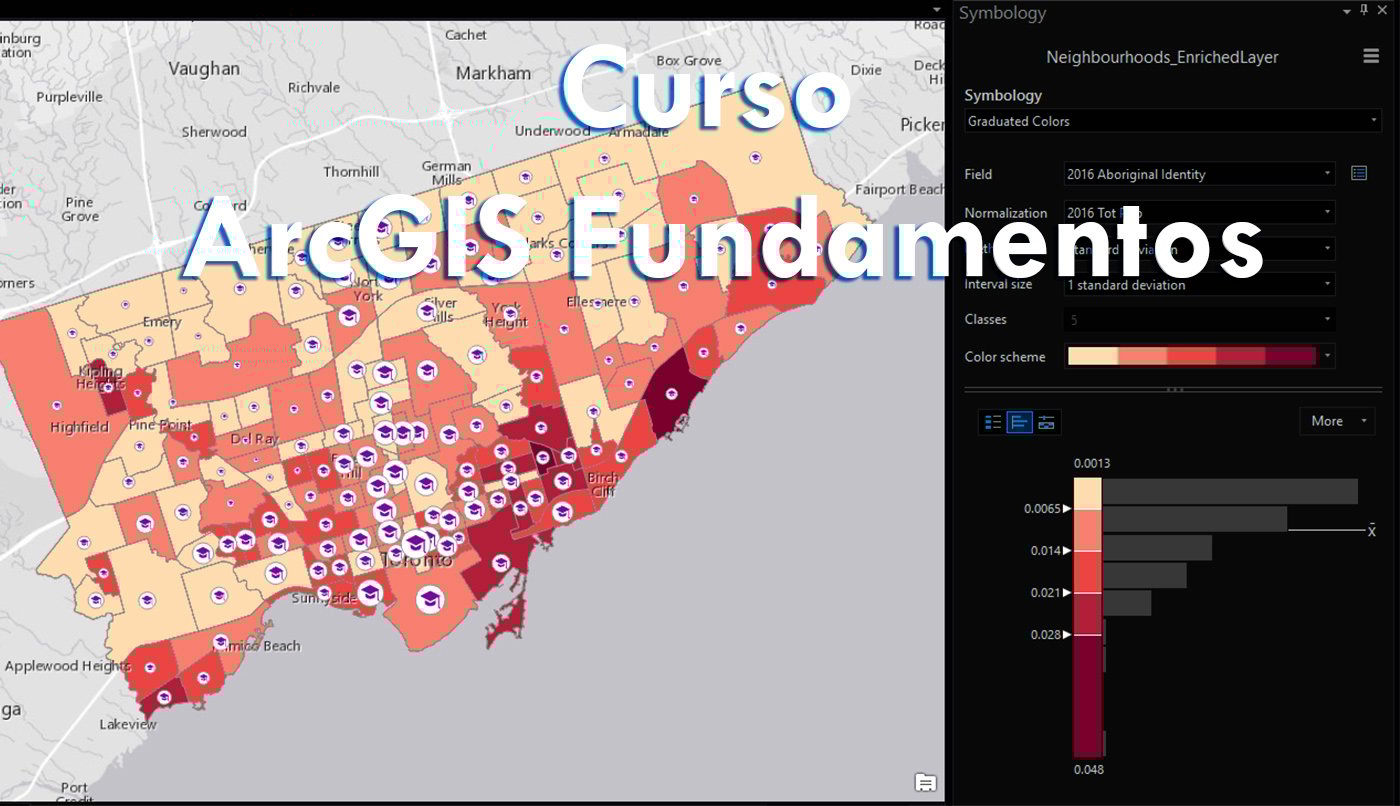This screenshot has width=1400, height=806.
Task: Select the Histogram view tab icon
Action: (x=1019, y=422)
